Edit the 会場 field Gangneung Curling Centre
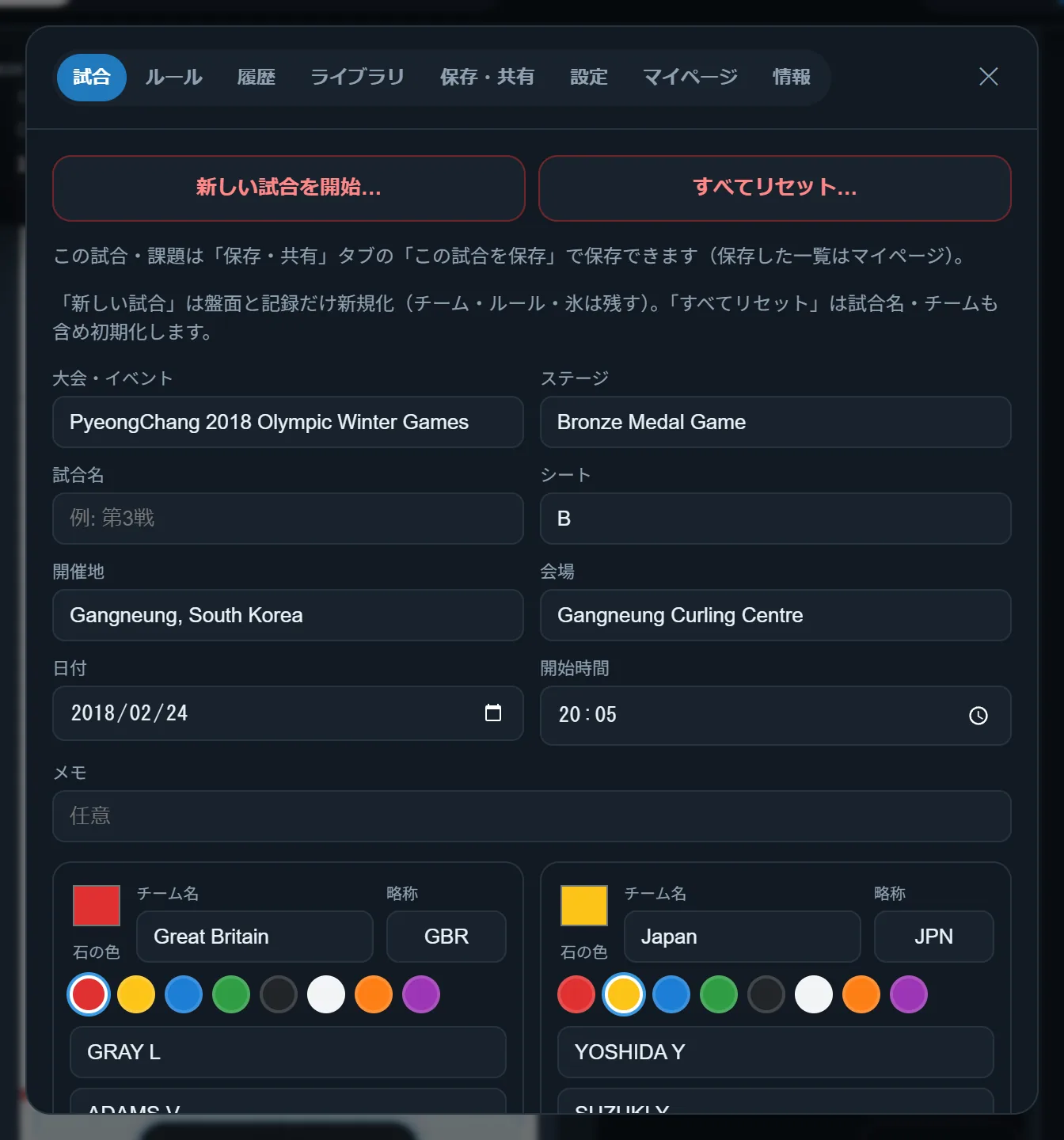This screenshot has width=1064, height=1140. point(776,615)
